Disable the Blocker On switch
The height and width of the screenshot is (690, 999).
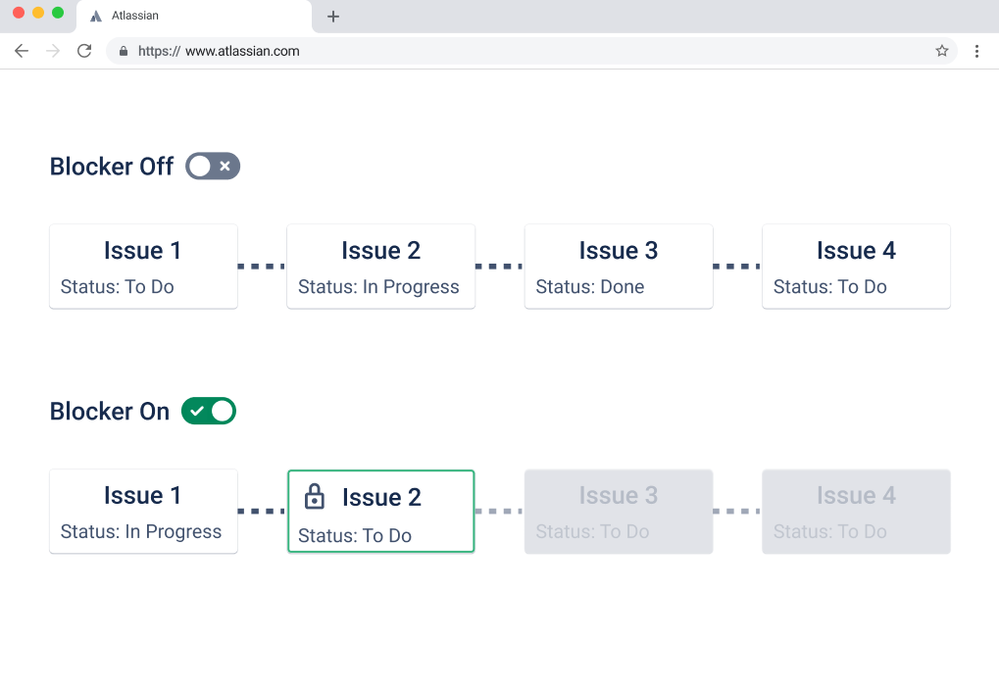(208, 411)
